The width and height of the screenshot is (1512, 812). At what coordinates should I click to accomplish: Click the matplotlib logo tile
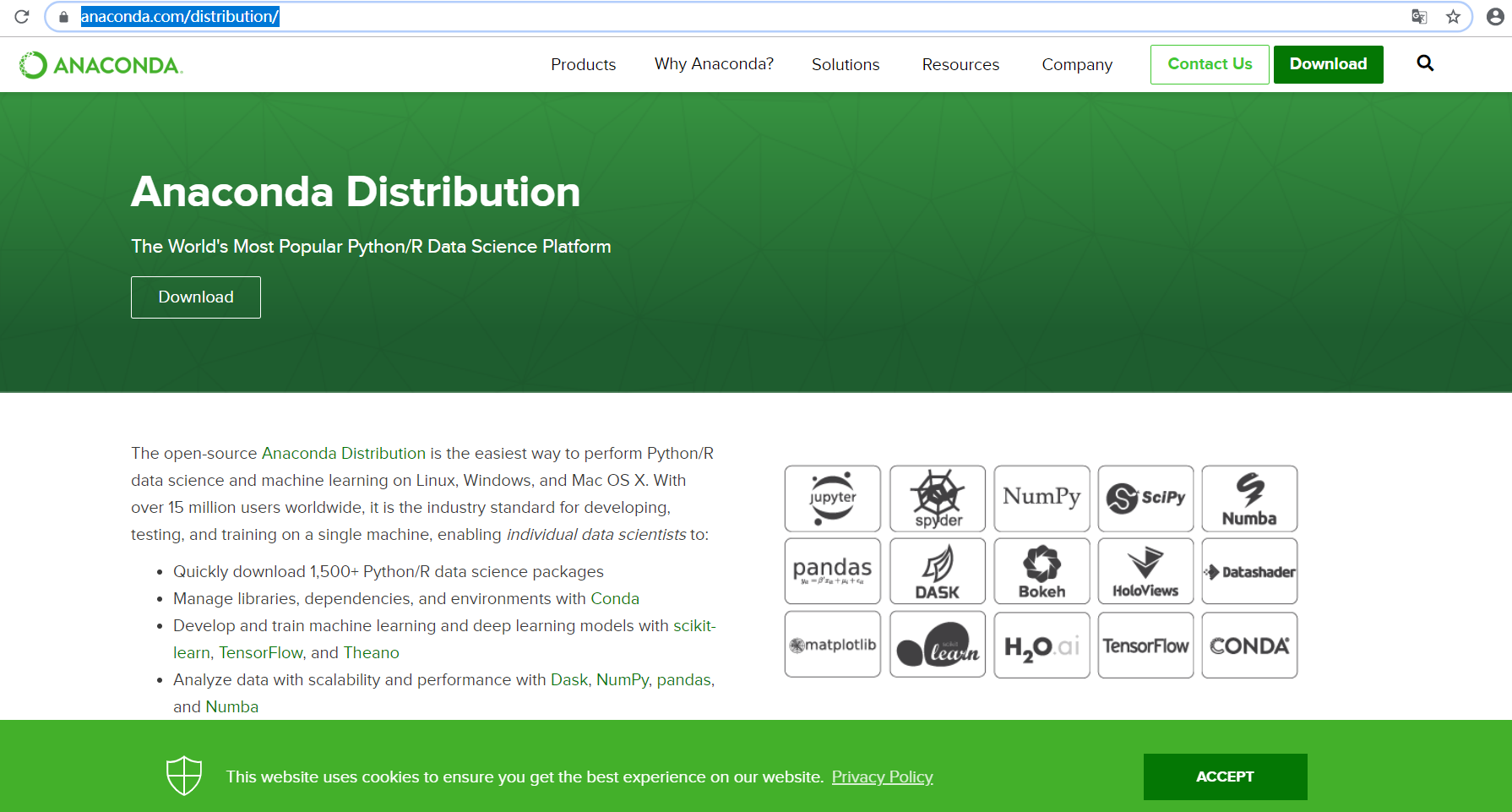coord(832,645)
